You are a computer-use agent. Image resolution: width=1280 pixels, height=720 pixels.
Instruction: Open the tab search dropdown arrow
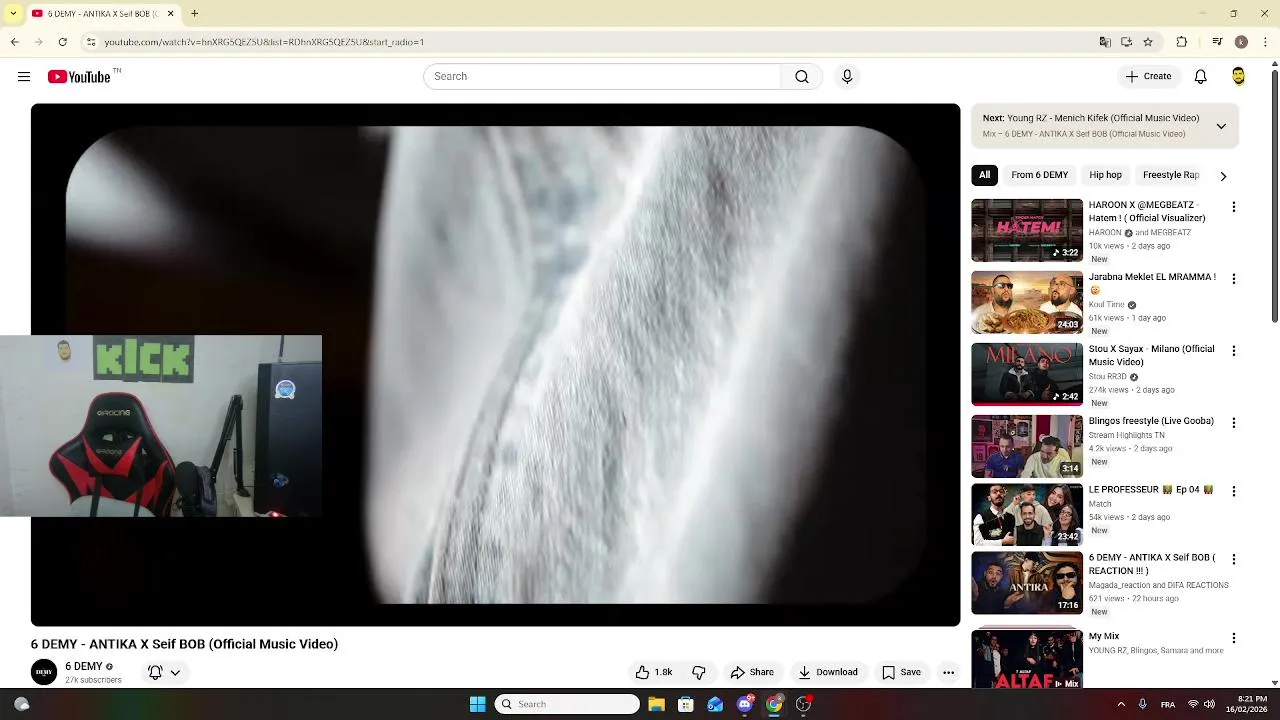pos(13,14)
